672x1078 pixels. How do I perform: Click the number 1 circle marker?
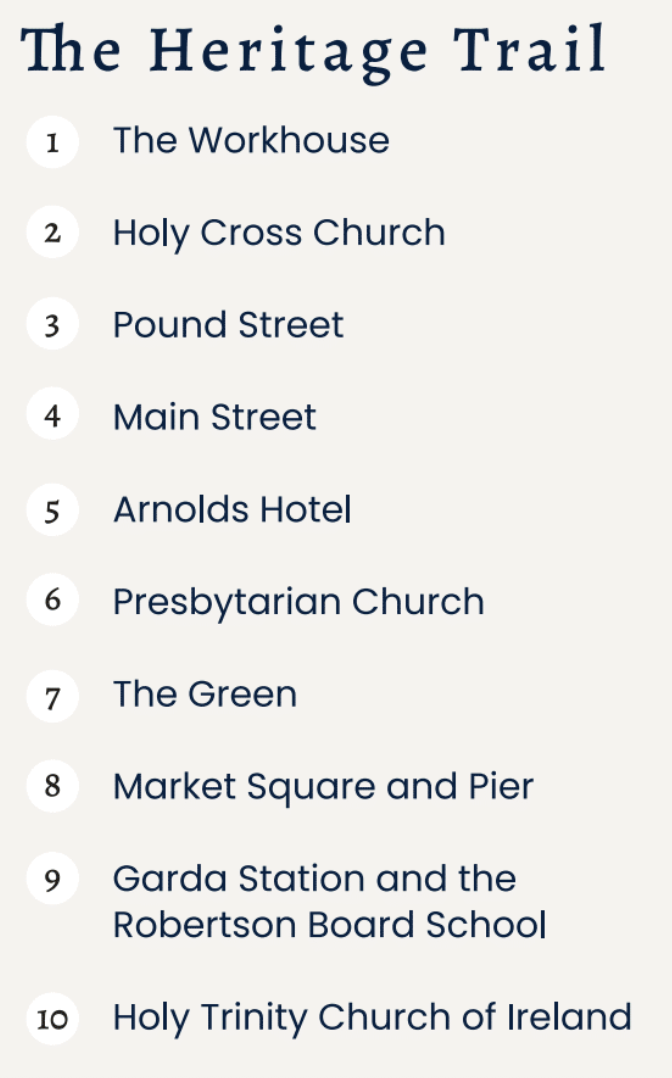(52, 142)
